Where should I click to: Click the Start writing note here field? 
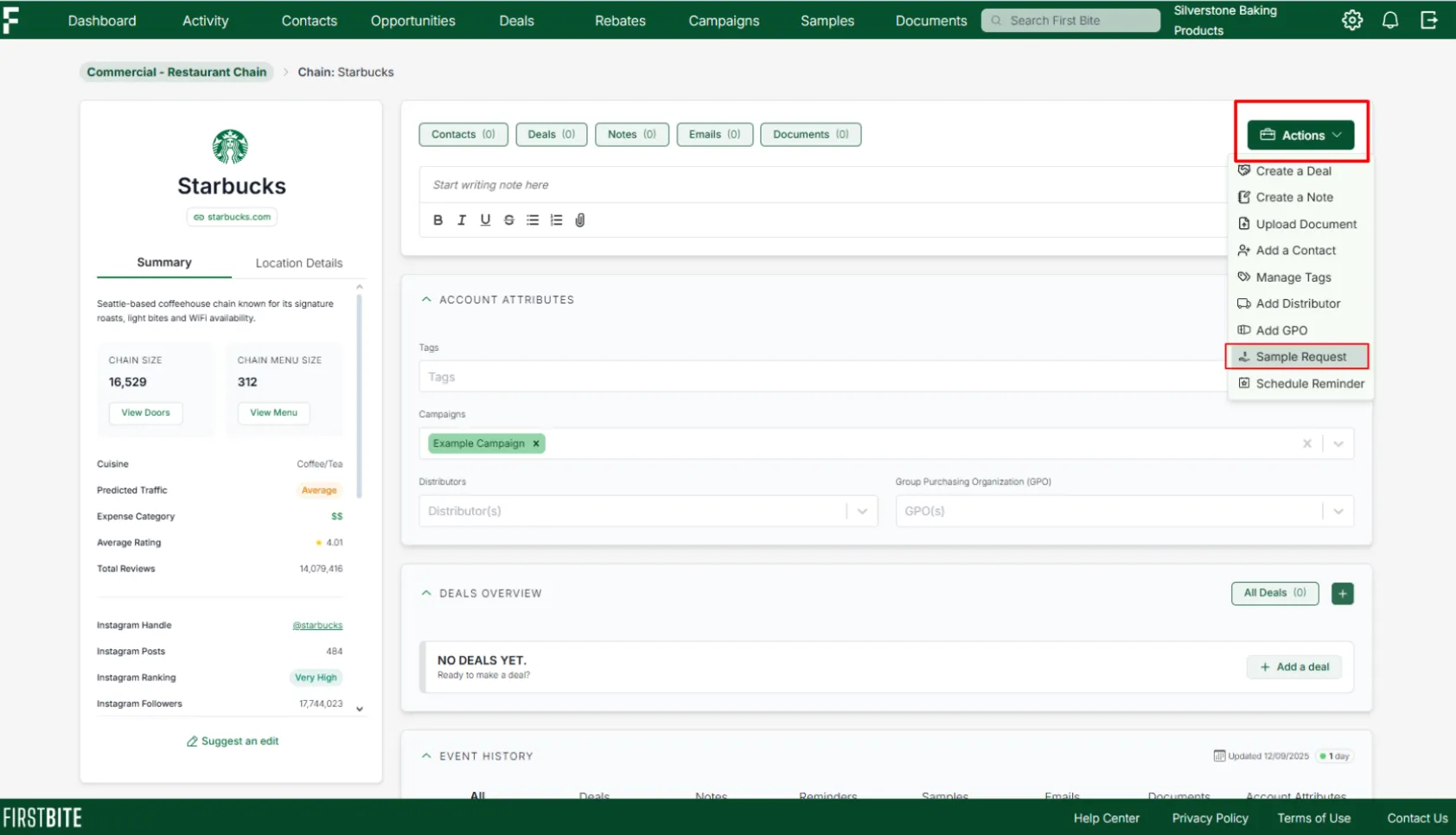[823, 185]
